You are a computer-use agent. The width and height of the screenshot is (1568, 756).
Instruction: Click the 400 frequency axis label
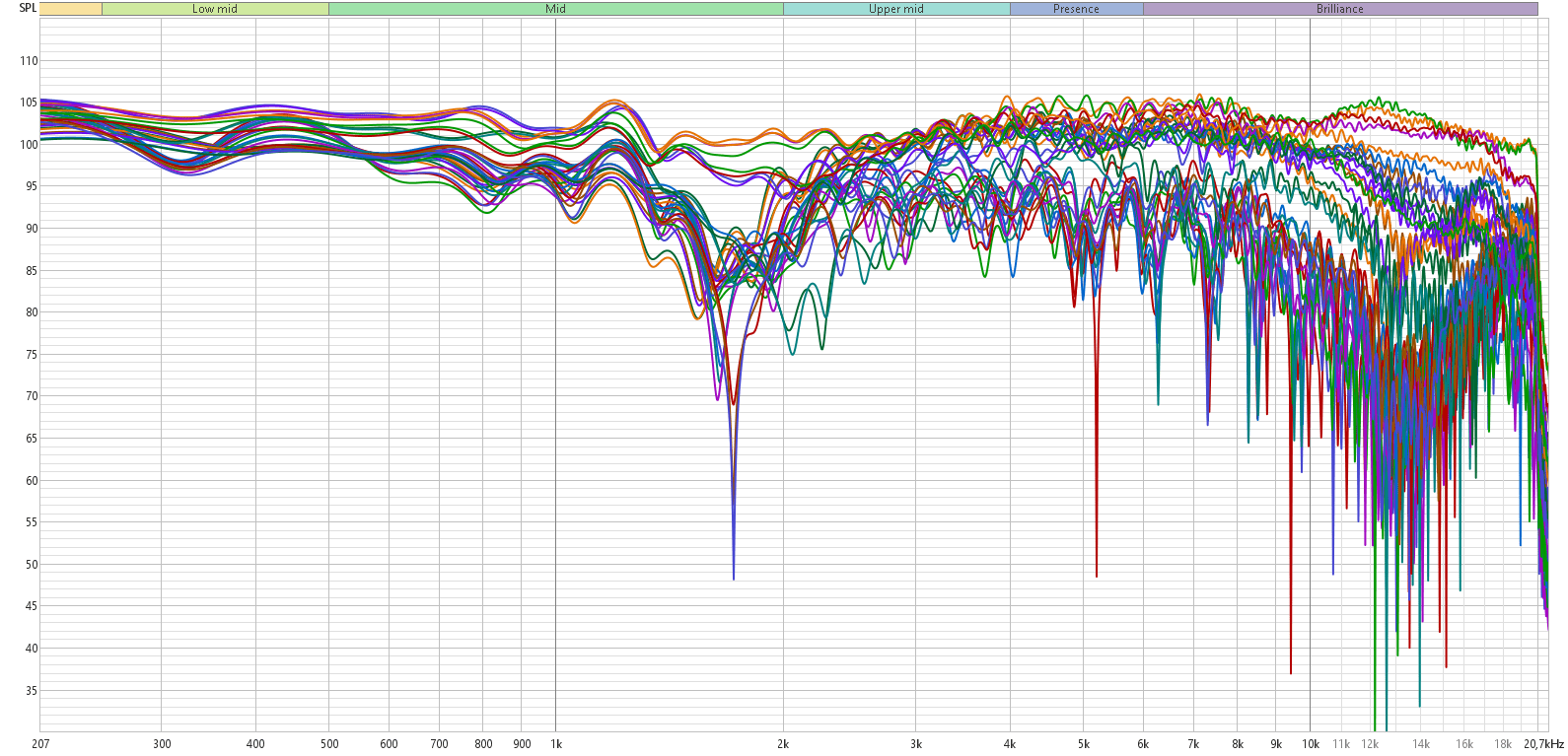point(255,744)
